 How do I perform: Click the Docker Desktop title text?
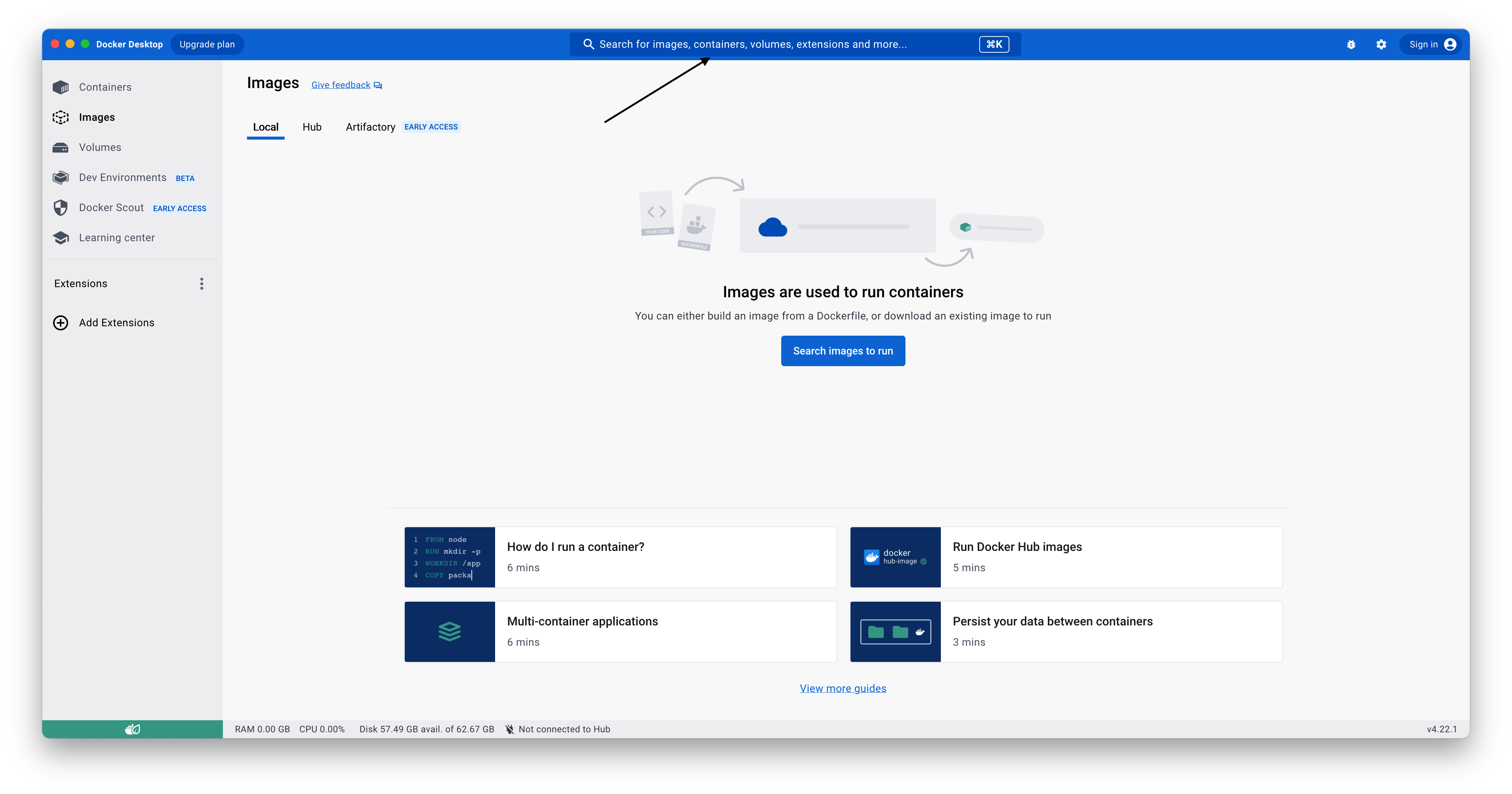(129, 45)
